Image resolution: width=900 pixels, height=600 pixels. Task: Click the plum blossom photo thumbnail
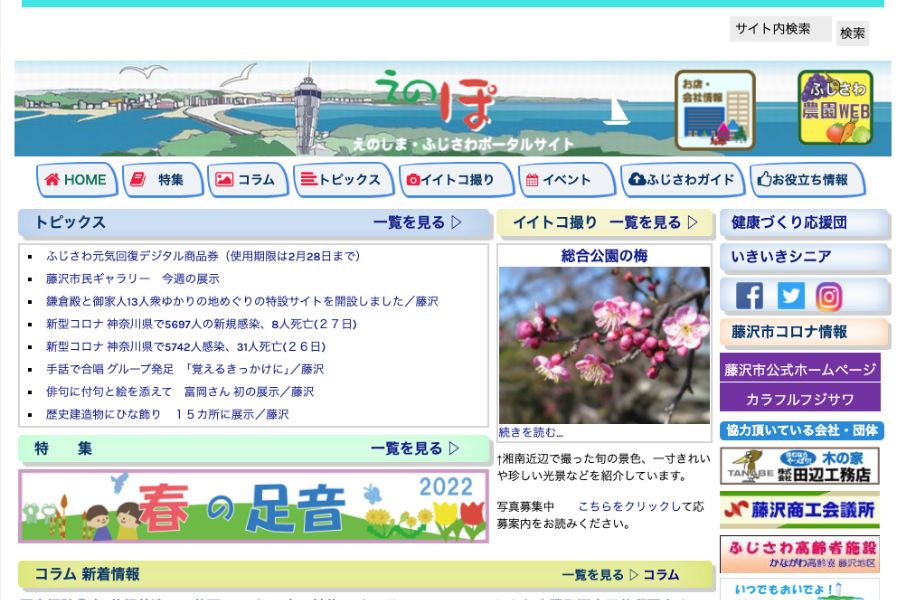click(604, 345)
